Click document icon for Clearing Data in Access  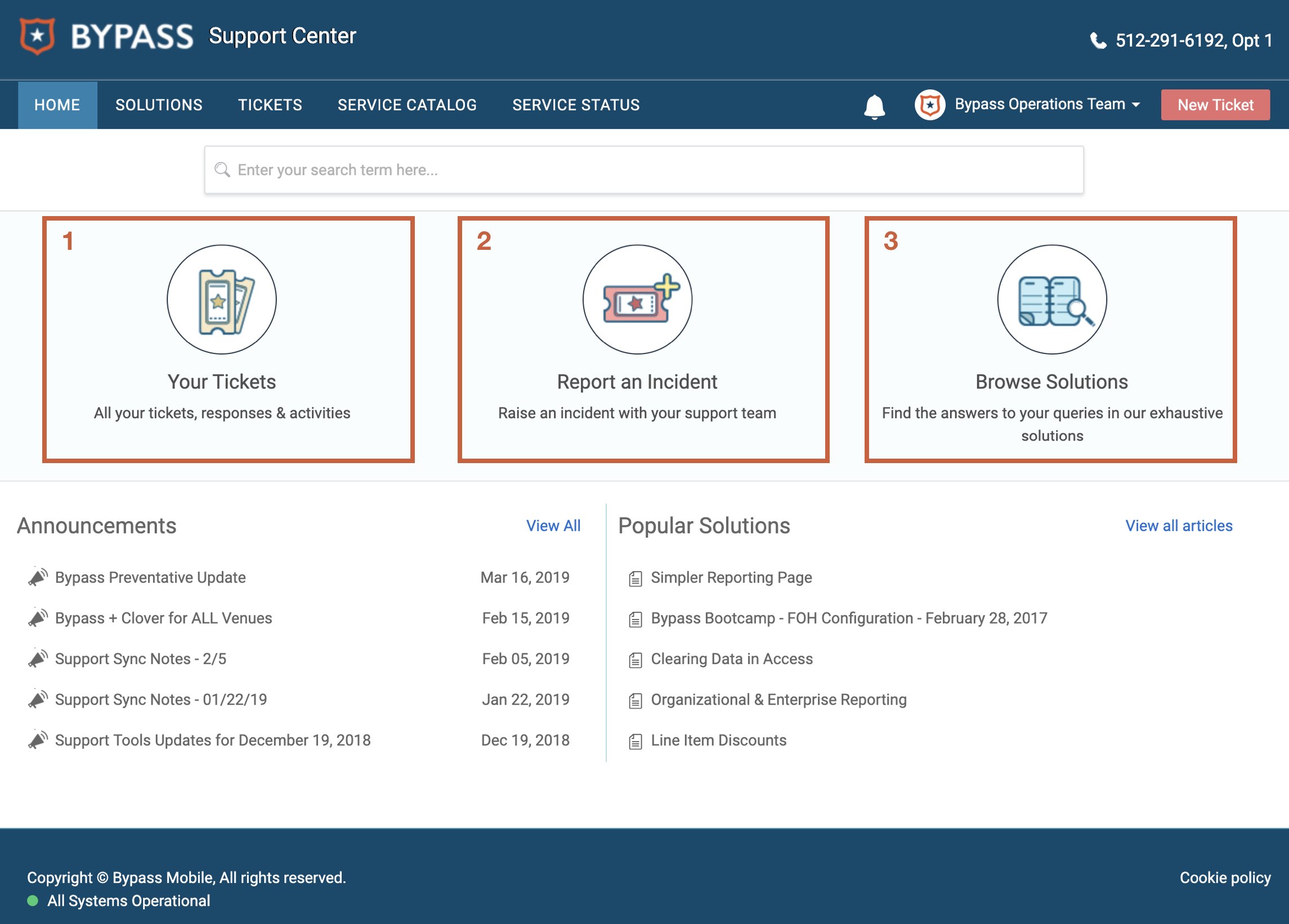tap(635, 660)
